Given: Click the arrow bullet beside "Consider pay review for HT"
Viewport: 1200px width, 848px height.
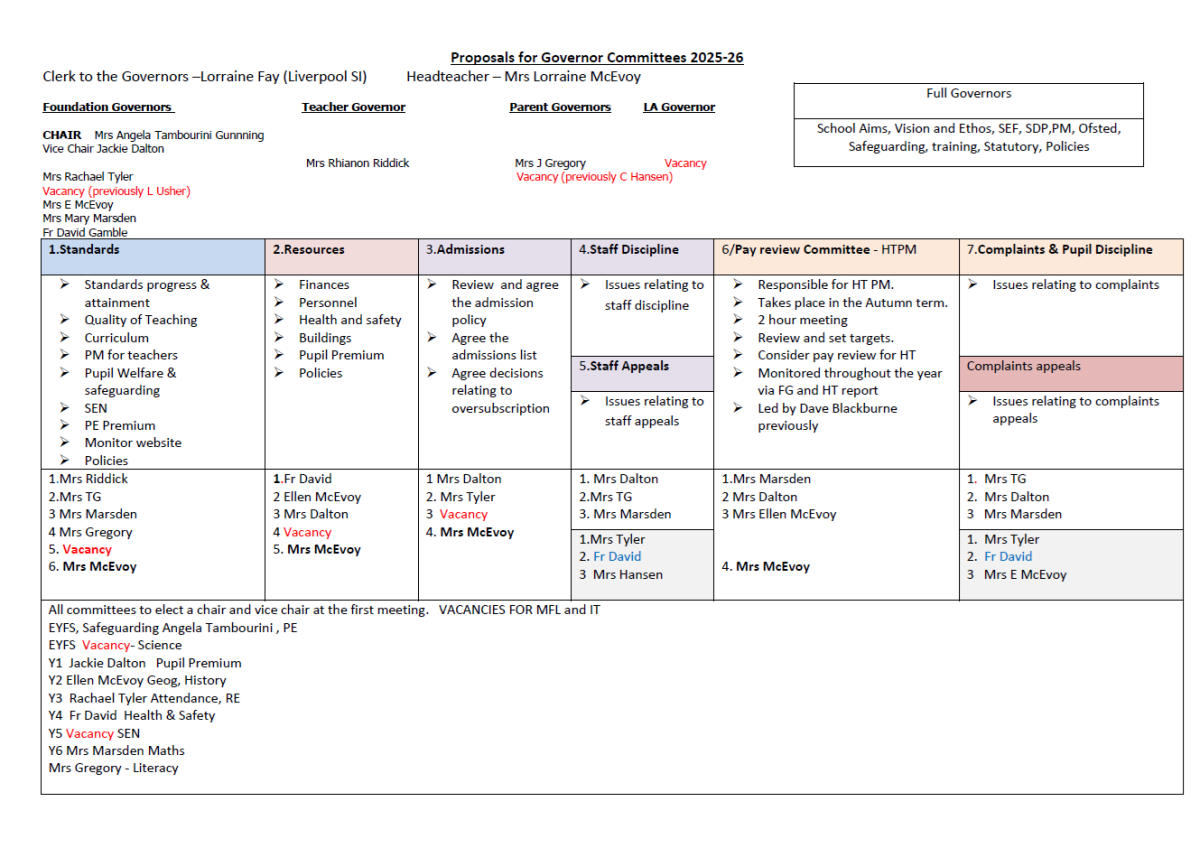Looking at the screenshot, I should click(737, 355).
